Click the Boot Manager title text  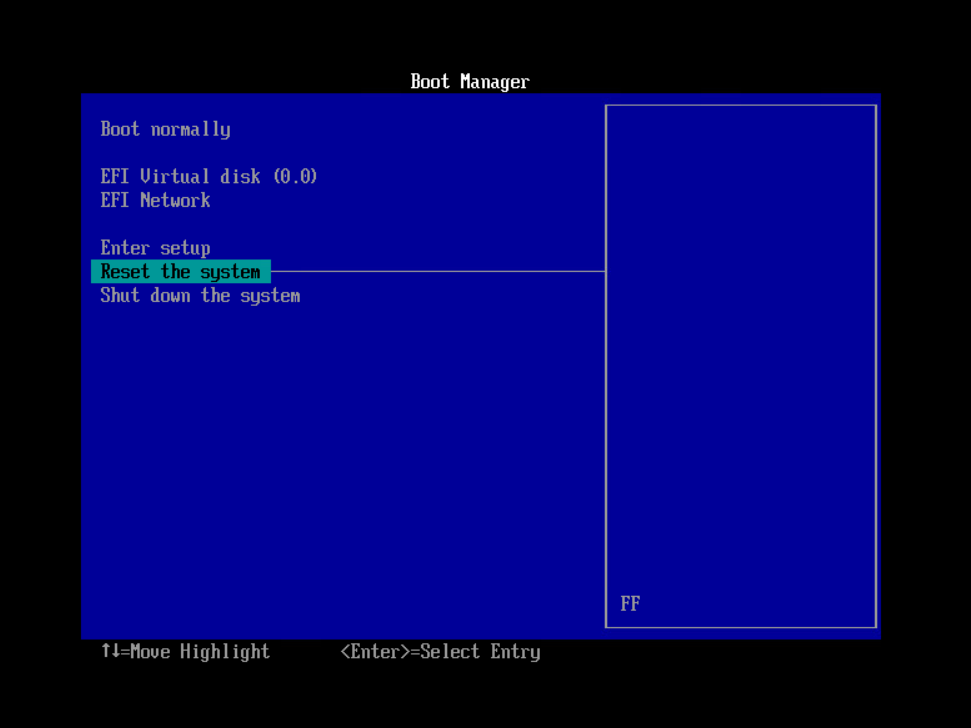470,82
